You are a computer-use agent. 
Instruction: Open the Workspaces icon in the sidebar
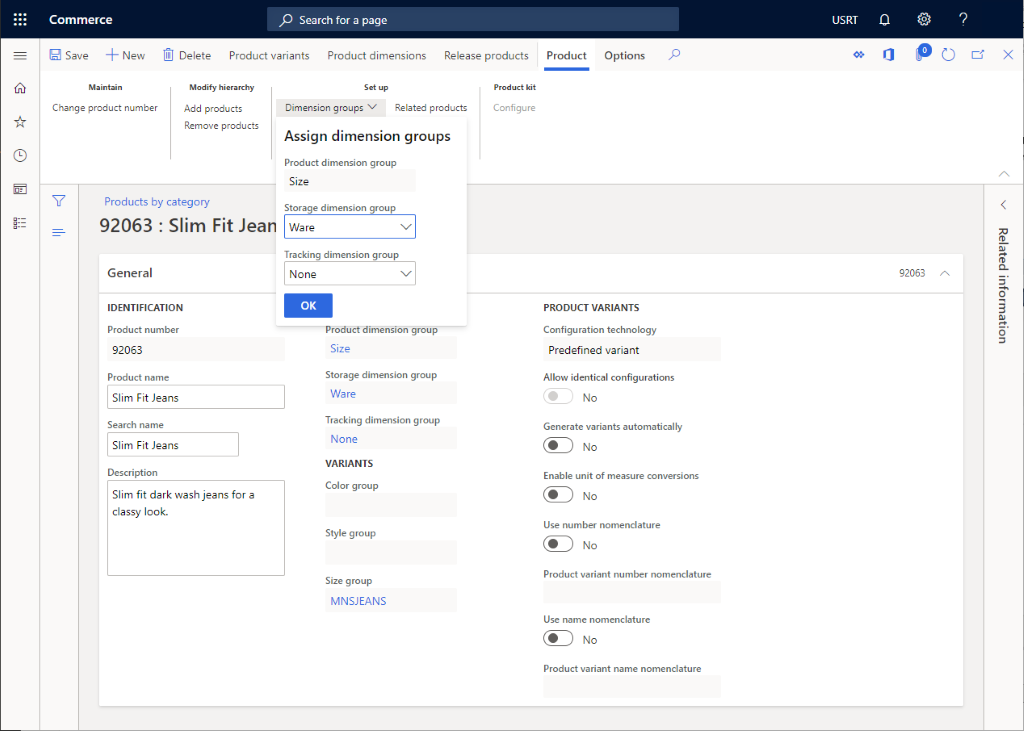pyautogui.click(x=20, y=188)
